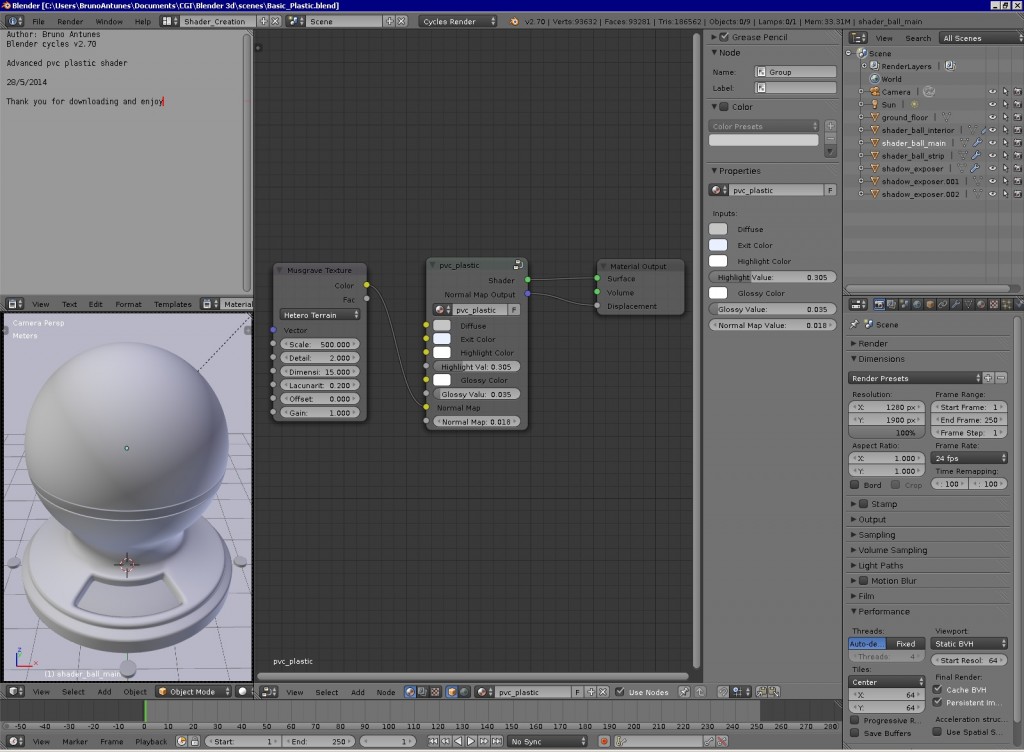Screen dimensions: 1024x752
Task: Play animation forward in the timeline
Action: click(x=471, y=741)
